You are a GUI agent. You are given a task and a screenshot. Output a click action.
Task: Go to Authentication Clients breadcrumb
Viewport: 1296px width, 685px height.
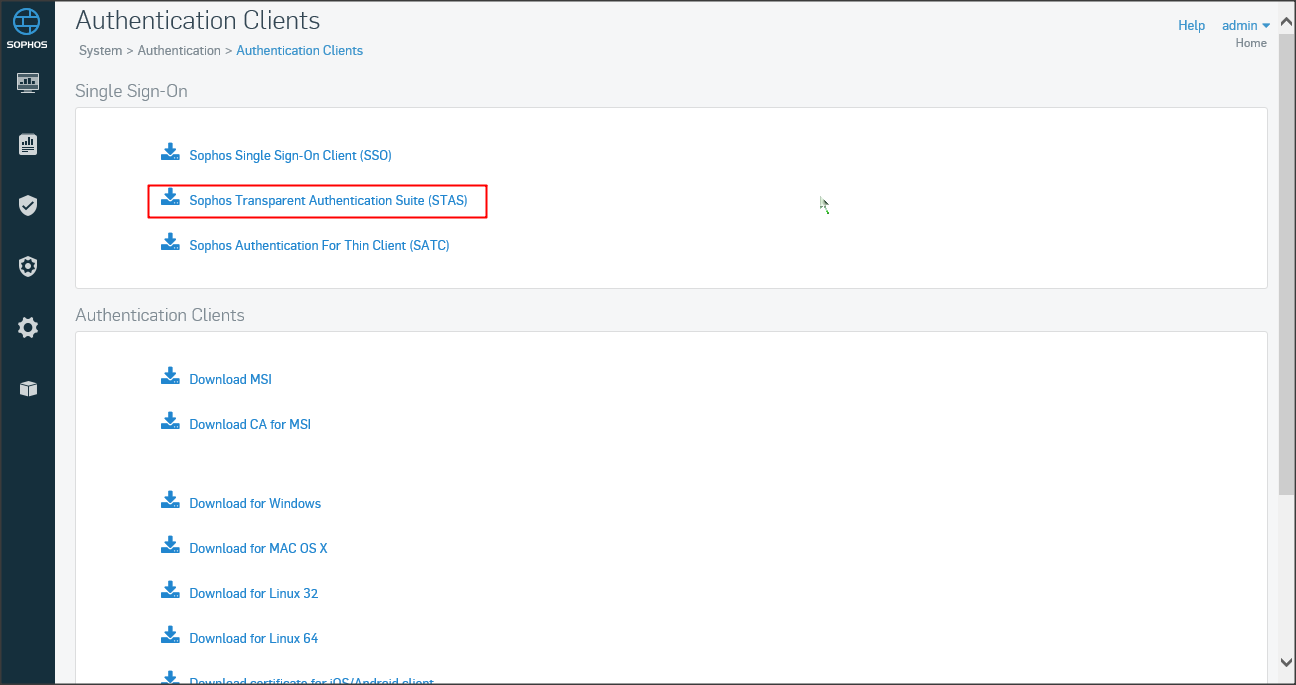click(x=299, y=50)
